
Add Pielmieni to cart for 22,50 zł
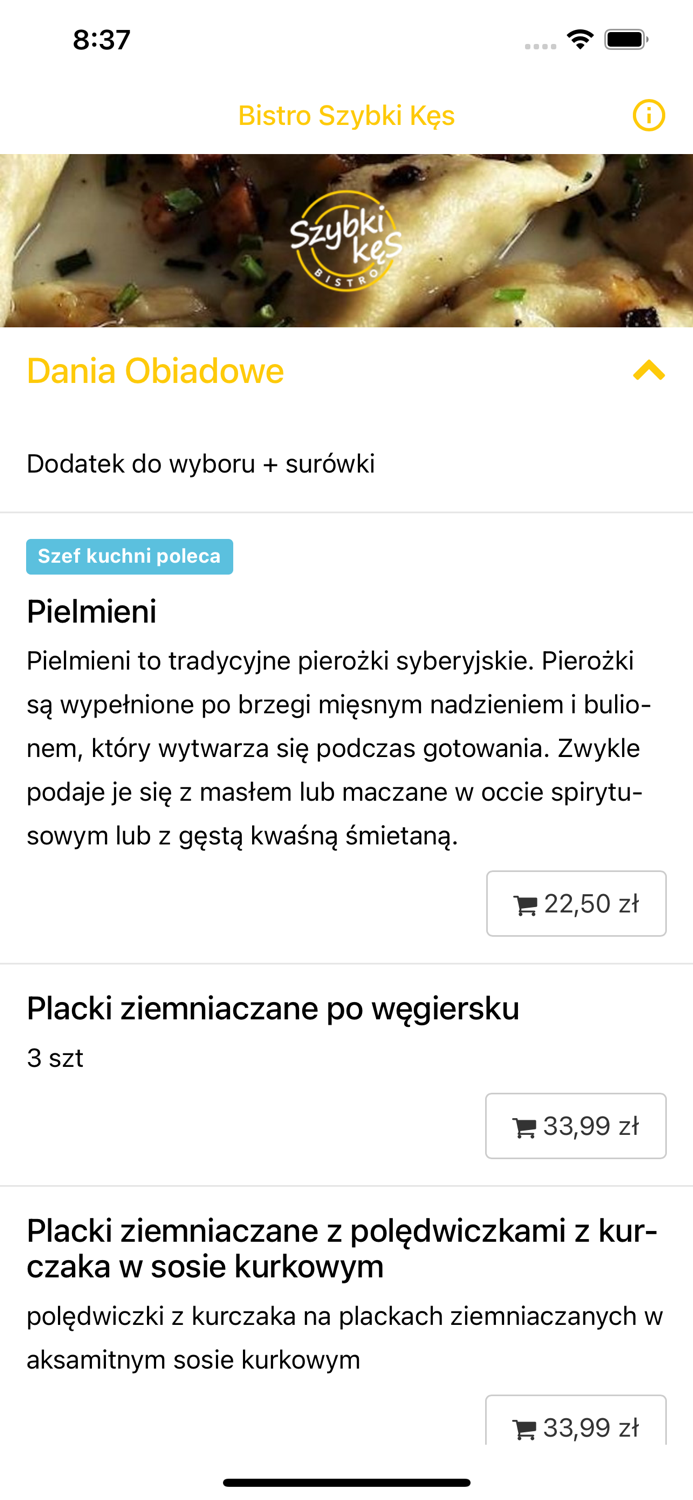(576, 903)
